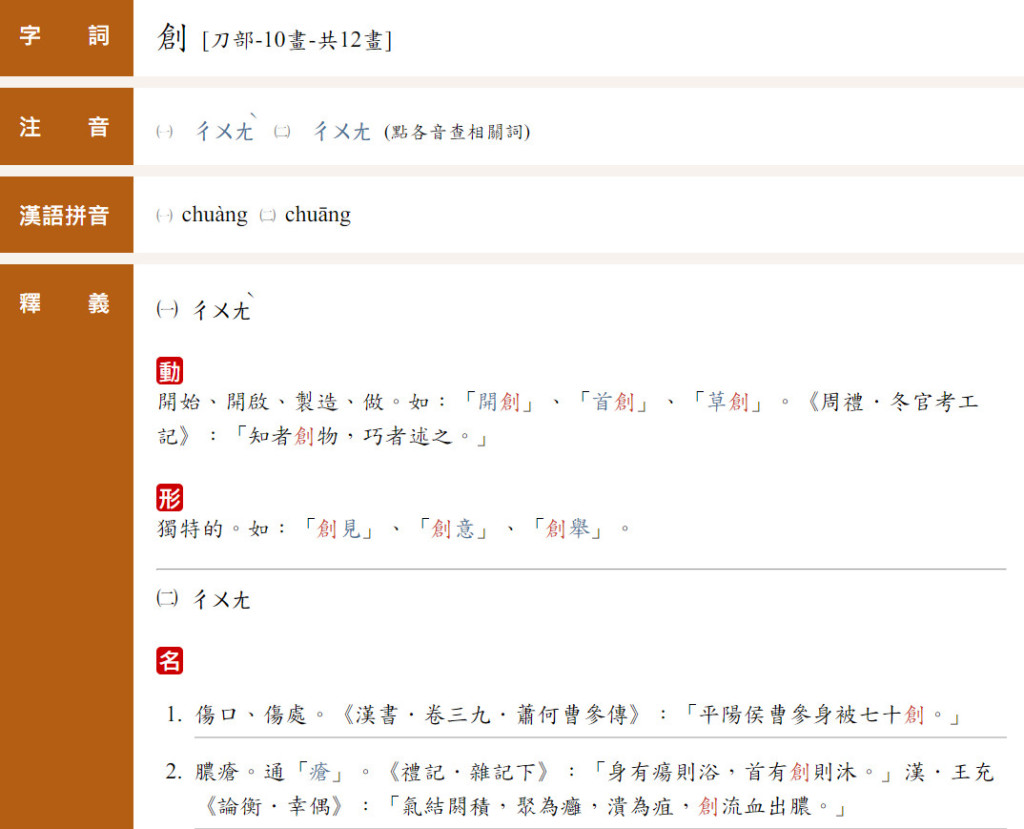Click the 漢語拼音 sidebar label
Image resolution: width=1024 pixels, height=829 pixels.
coord(65,215)
